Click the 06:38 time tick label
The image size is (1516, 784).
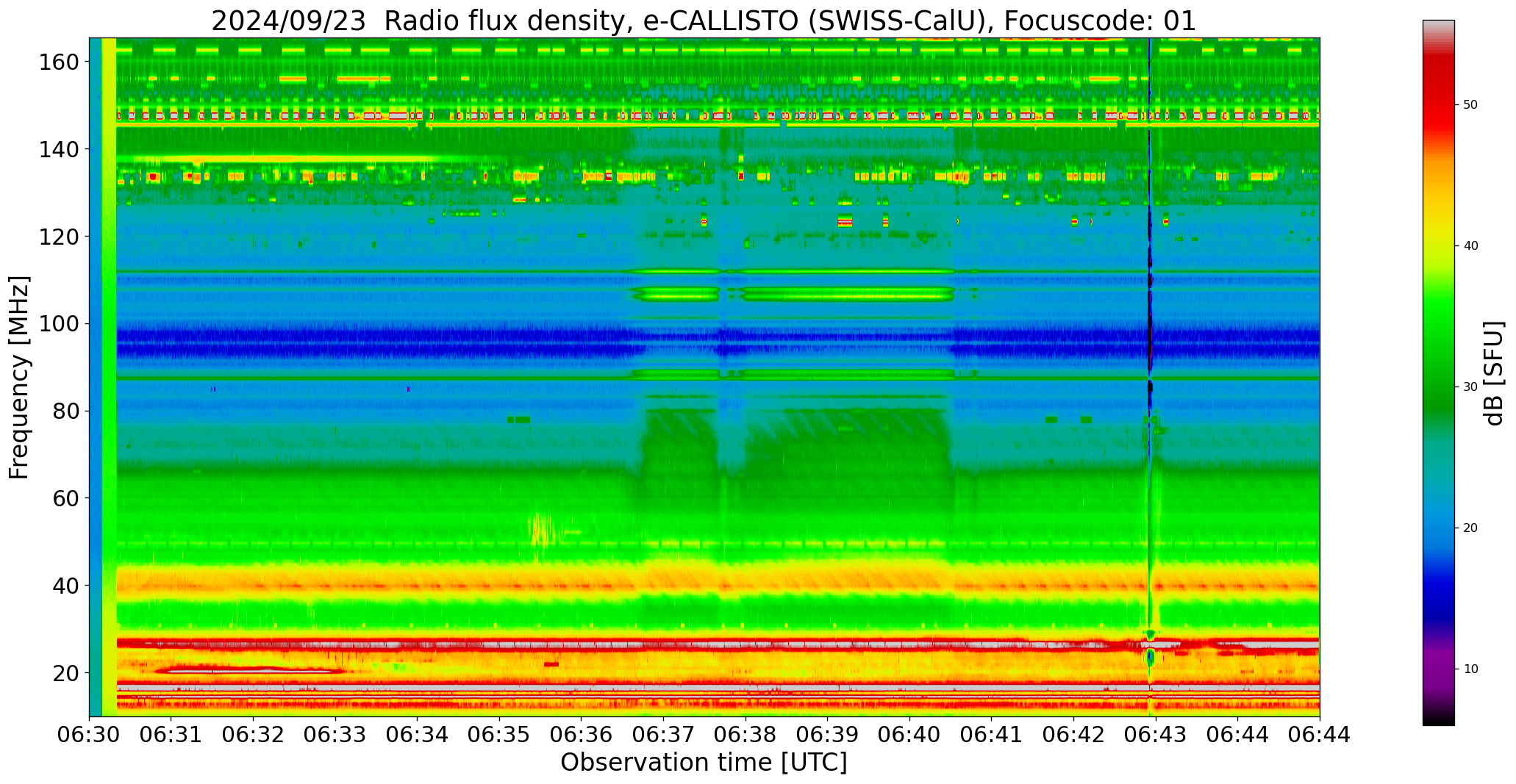[746, 734]
